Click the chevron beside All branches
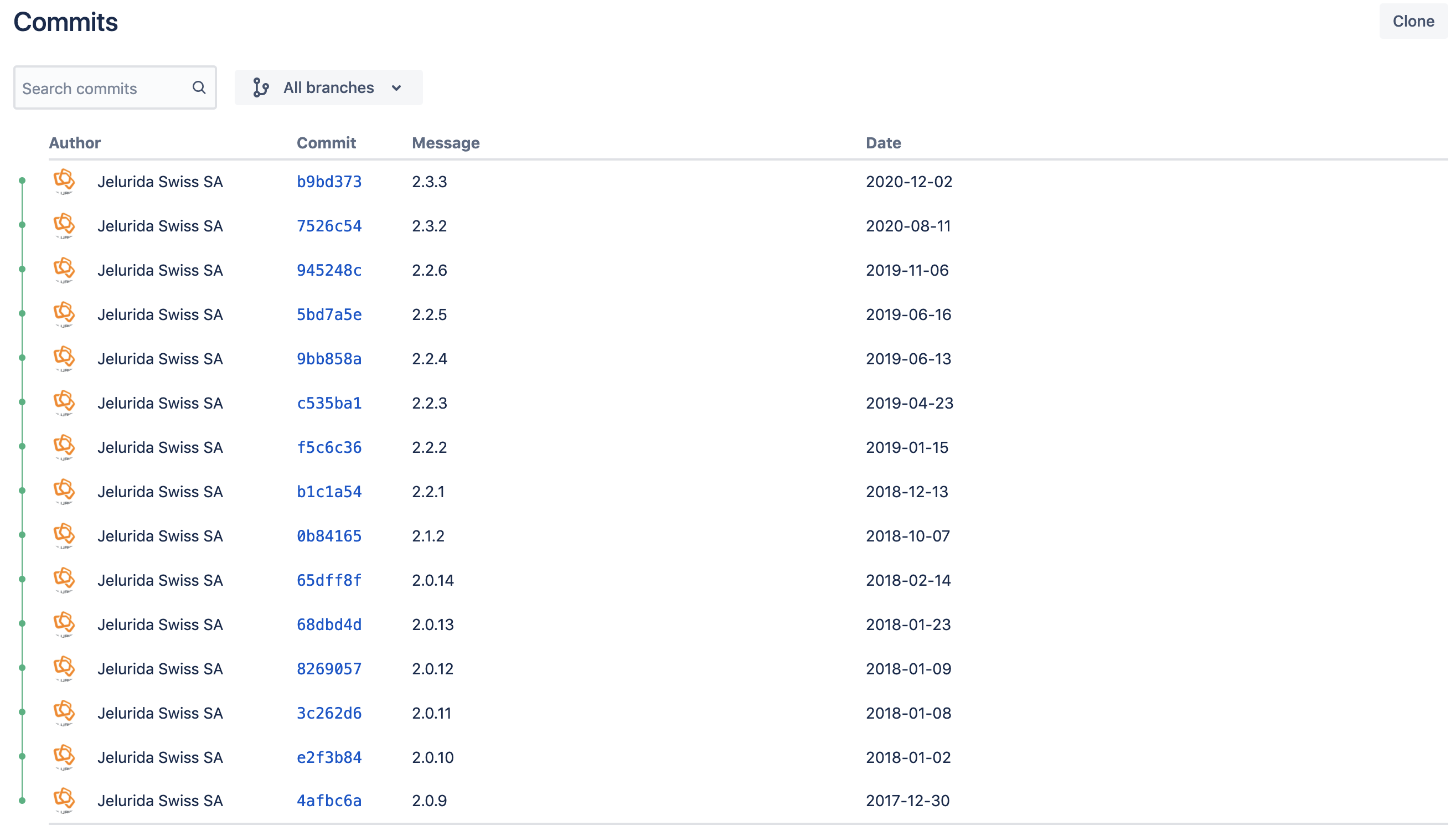The image size is (1456, 836). click(396, 88)
